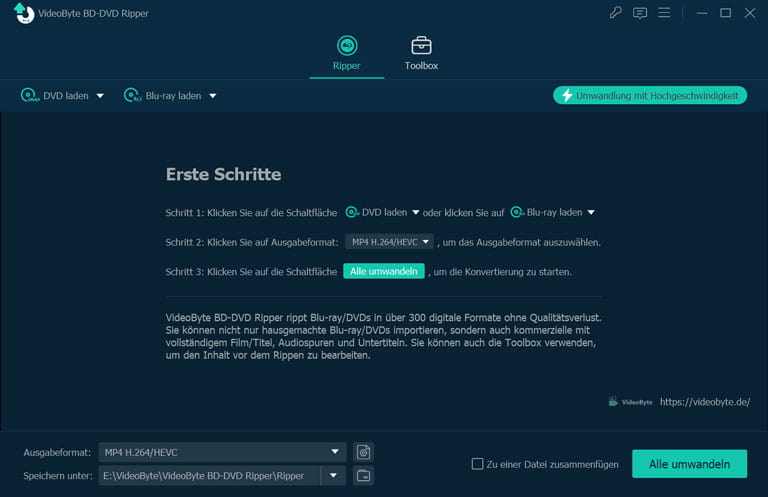The height and width of the screenshot is (497, 768).
Task: Enable Umwandlung mit Hochgeschwindigkeit
Action: pyautogui.click(x=650, y=95)
